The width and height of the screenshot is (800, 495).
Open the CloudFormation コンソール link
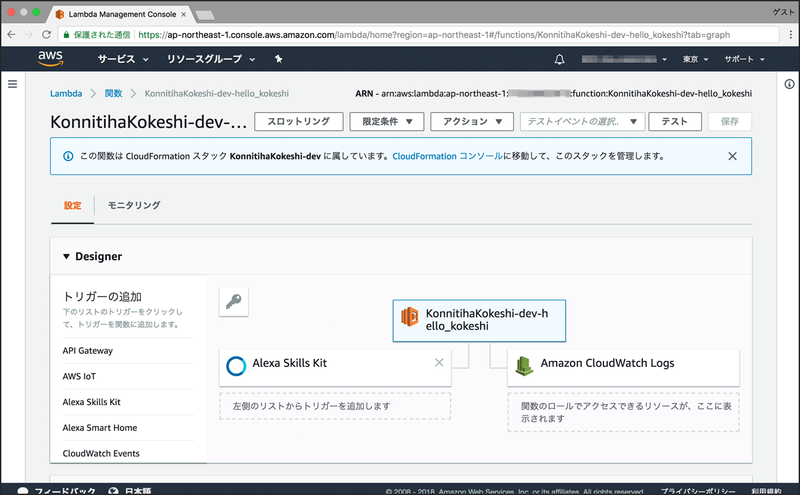447,156
